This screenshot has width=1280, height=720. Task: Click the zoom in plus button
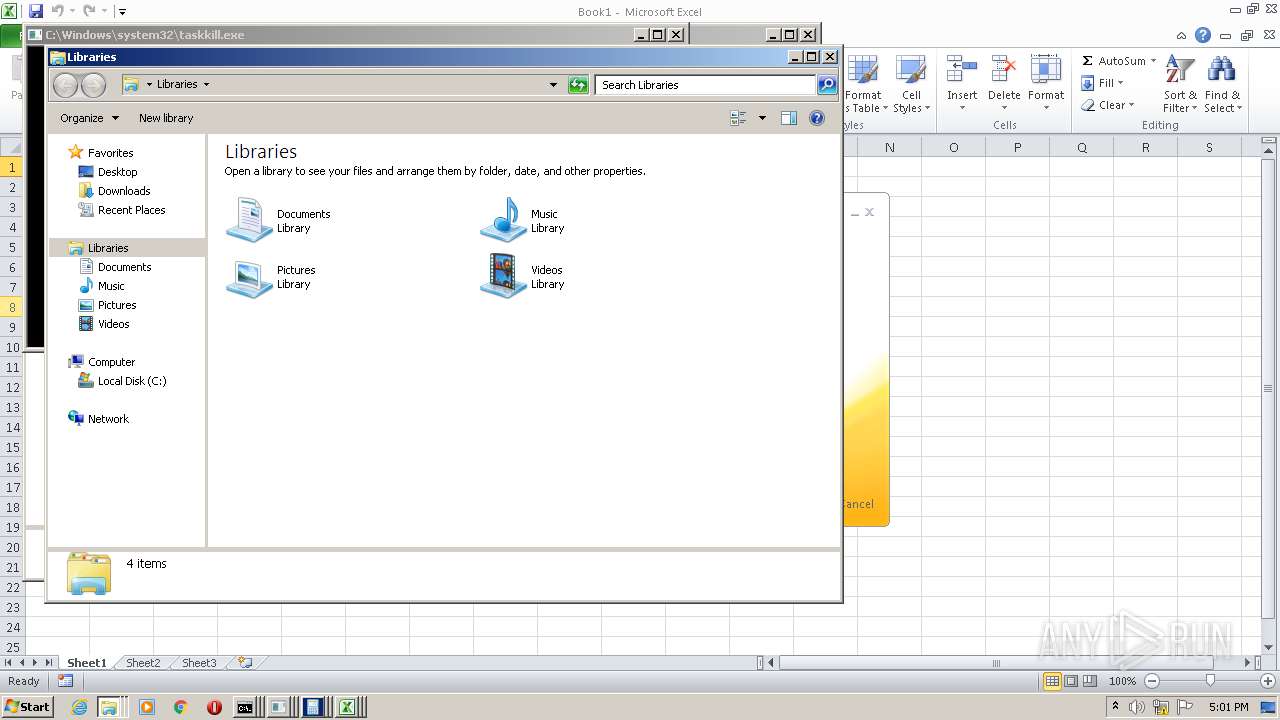pyautogui.click(x=1268, y=681)
